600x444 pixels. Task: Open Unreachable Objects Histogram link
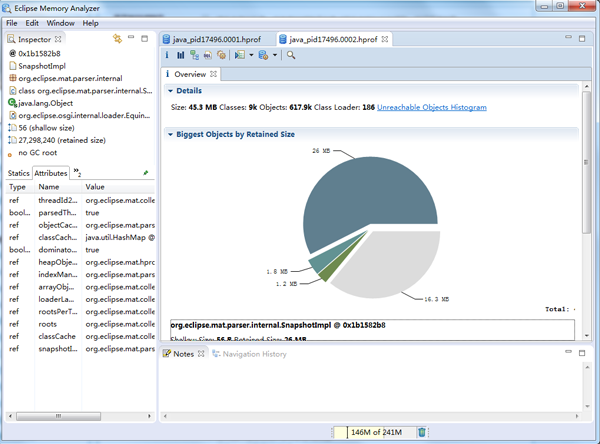(432, 107)
